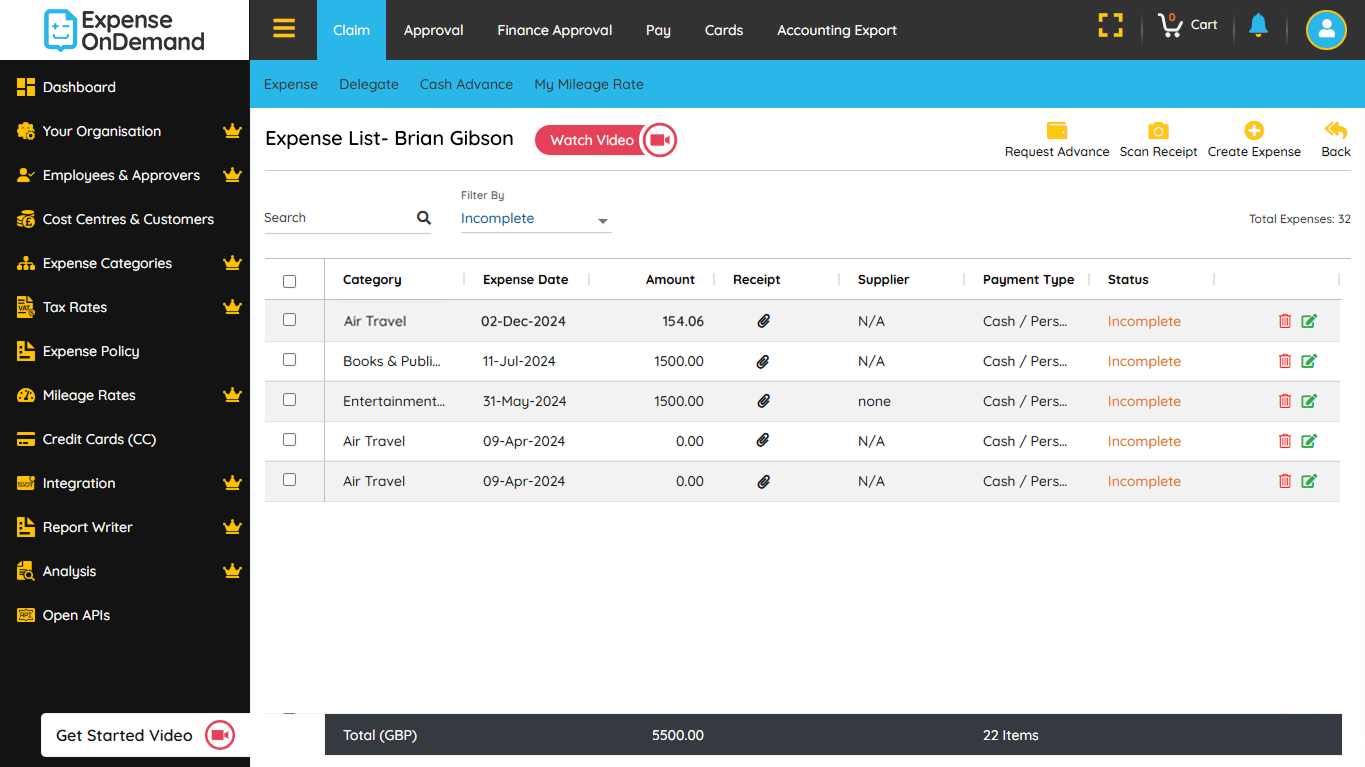Image resolution: width=1365 pixels, height=767 pixels.
Task: Open the Pay tab
Action: (x=658, y=30)
